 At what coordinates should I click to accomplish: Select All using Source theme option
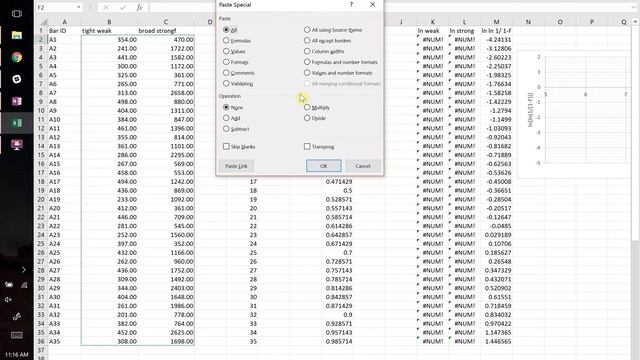pyautogui.click(x=333, y=30)
